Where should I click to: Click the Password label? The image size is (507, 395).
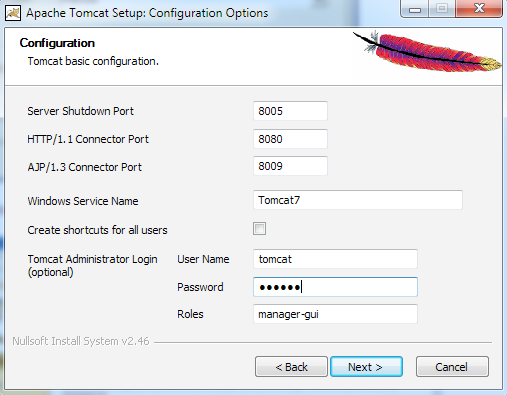coord(200,287)
